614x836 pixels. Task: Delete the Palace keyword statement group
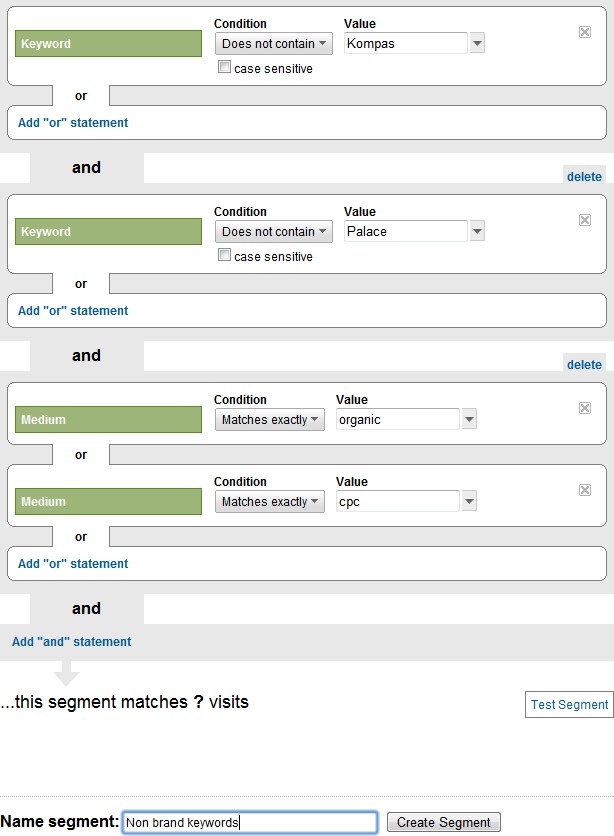coord(584,177)
